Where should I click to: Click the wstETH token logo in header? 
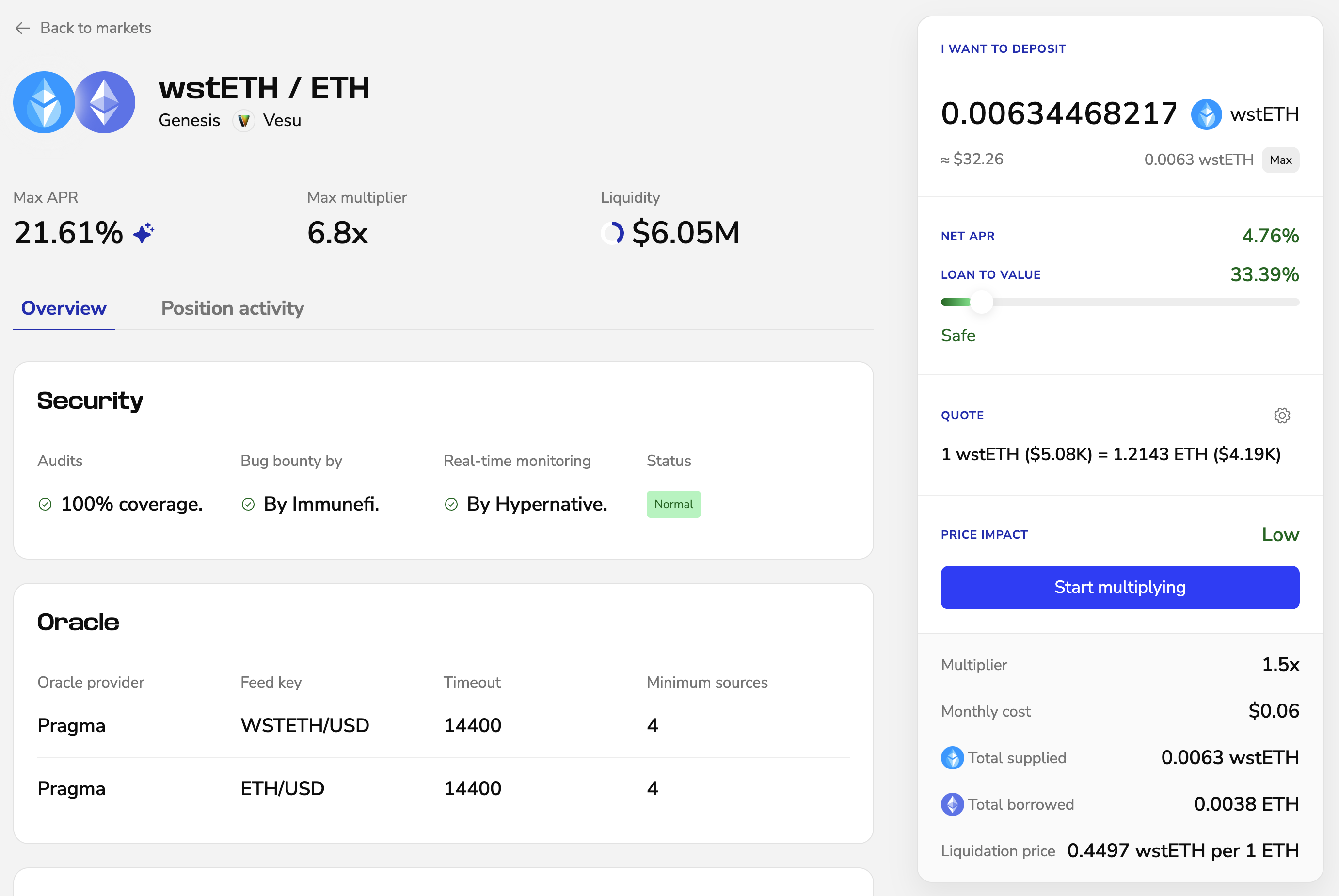44,102
